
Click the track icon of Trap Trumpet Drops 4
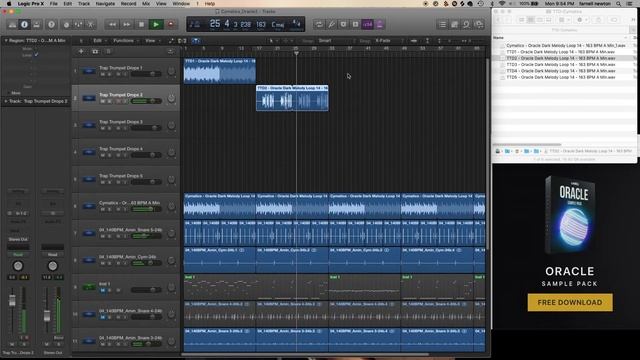(89, 152)
